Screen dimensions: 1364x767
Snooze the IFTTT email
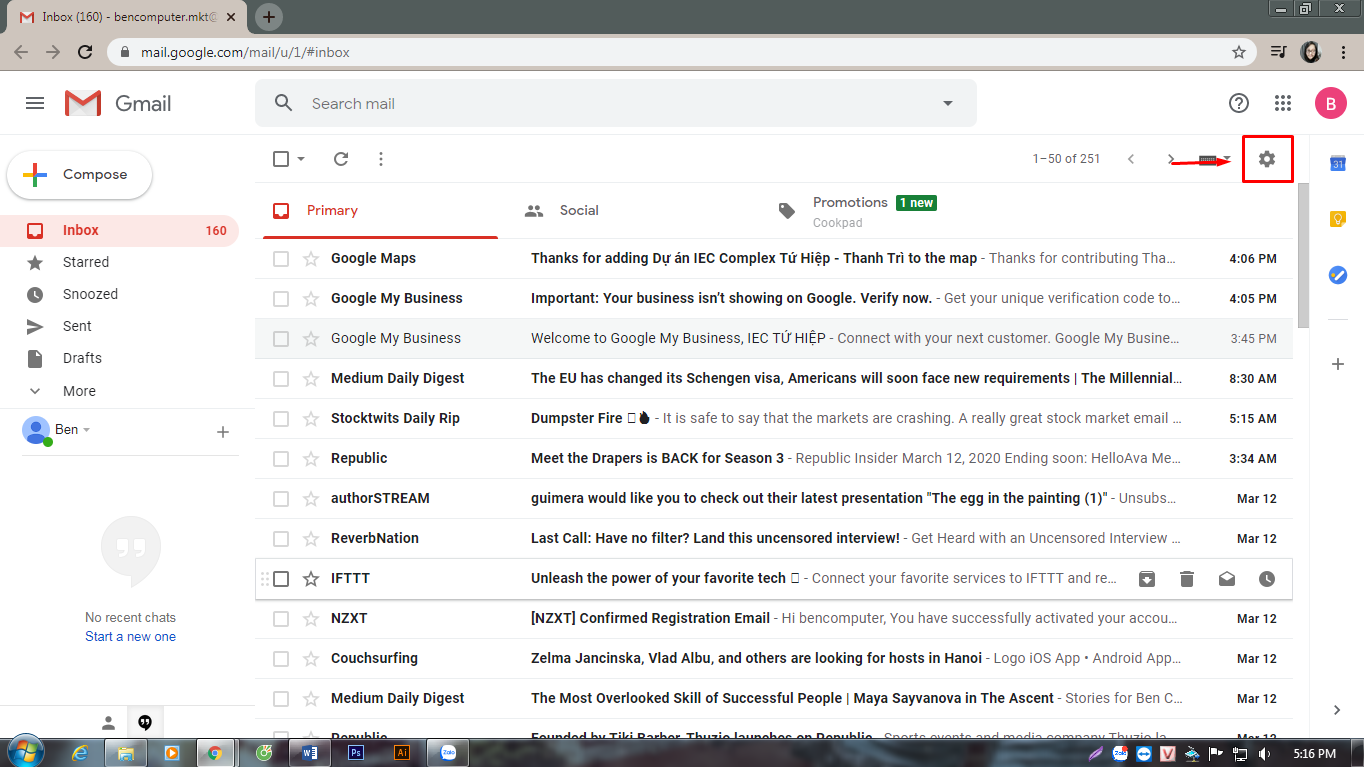click(1267, 578)
